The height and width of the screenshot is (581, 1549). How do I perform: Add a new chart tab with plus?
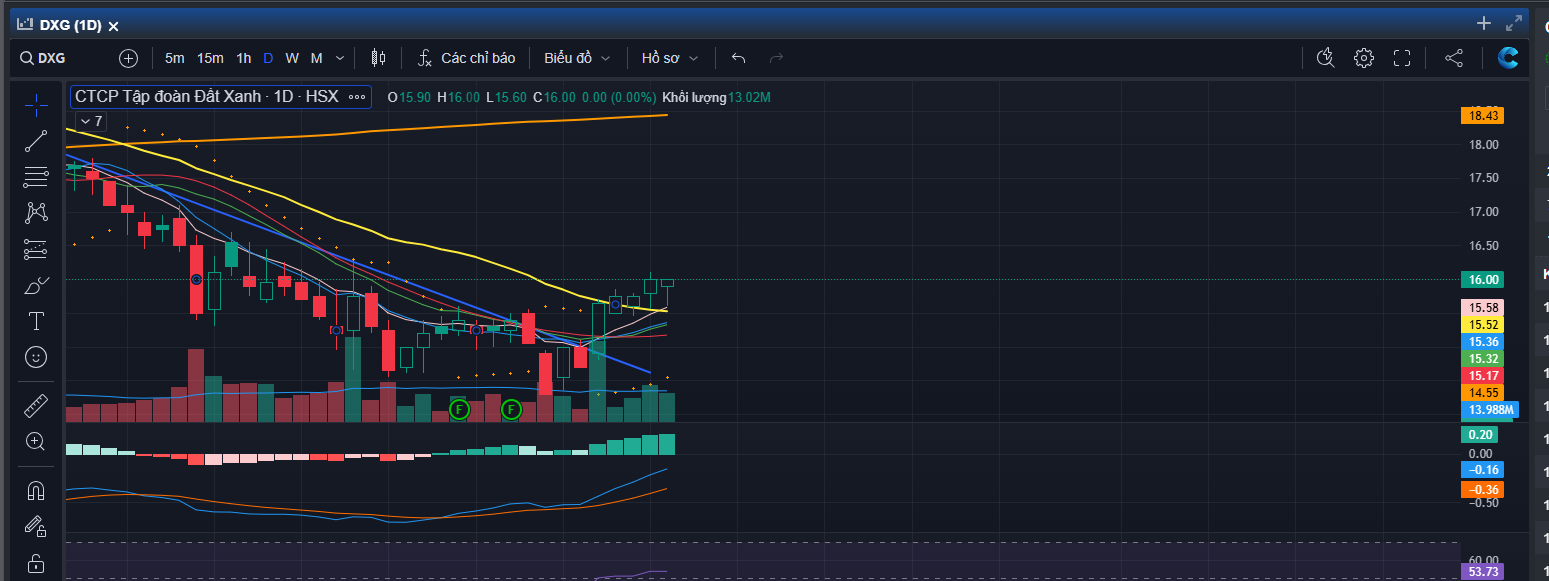click(1484, 24)
